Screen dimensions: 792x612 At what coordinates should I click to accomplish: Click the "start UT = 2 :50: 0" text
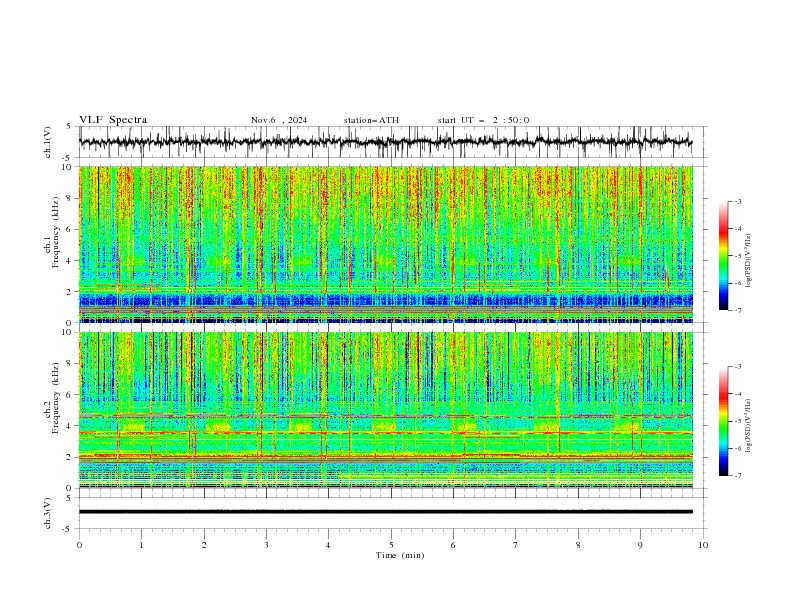coord(483,120)
